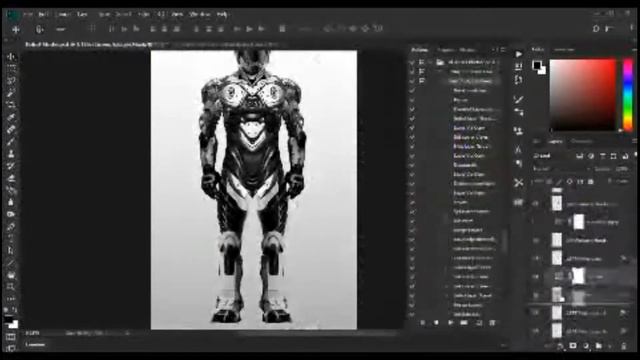Image resolution: width=640 pixels, height=360 pixels.
Task: Toggle layer filtering switch in Layers panel
Action: click(635, 155)
